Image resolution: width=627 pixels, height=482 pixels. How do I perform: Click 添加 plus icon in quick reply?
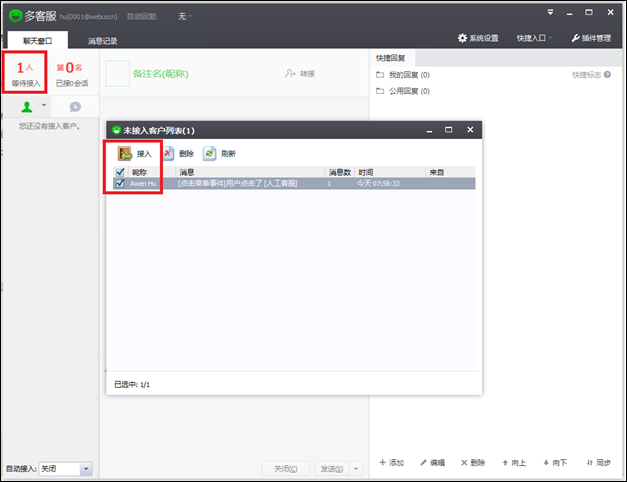point(383,462)
